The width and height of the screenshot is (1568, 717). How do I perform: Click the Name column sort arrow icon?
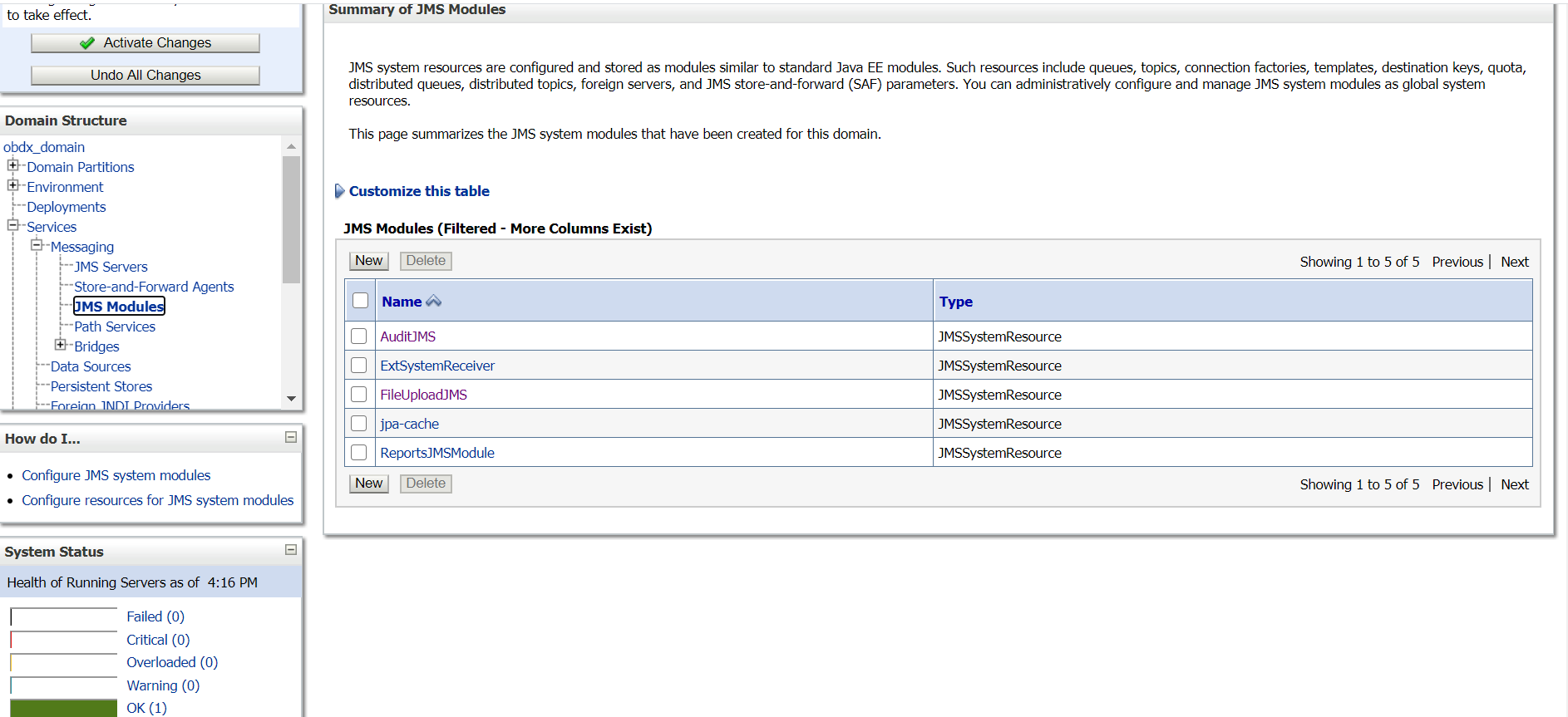pyautogui.click(x=433, y=302)
